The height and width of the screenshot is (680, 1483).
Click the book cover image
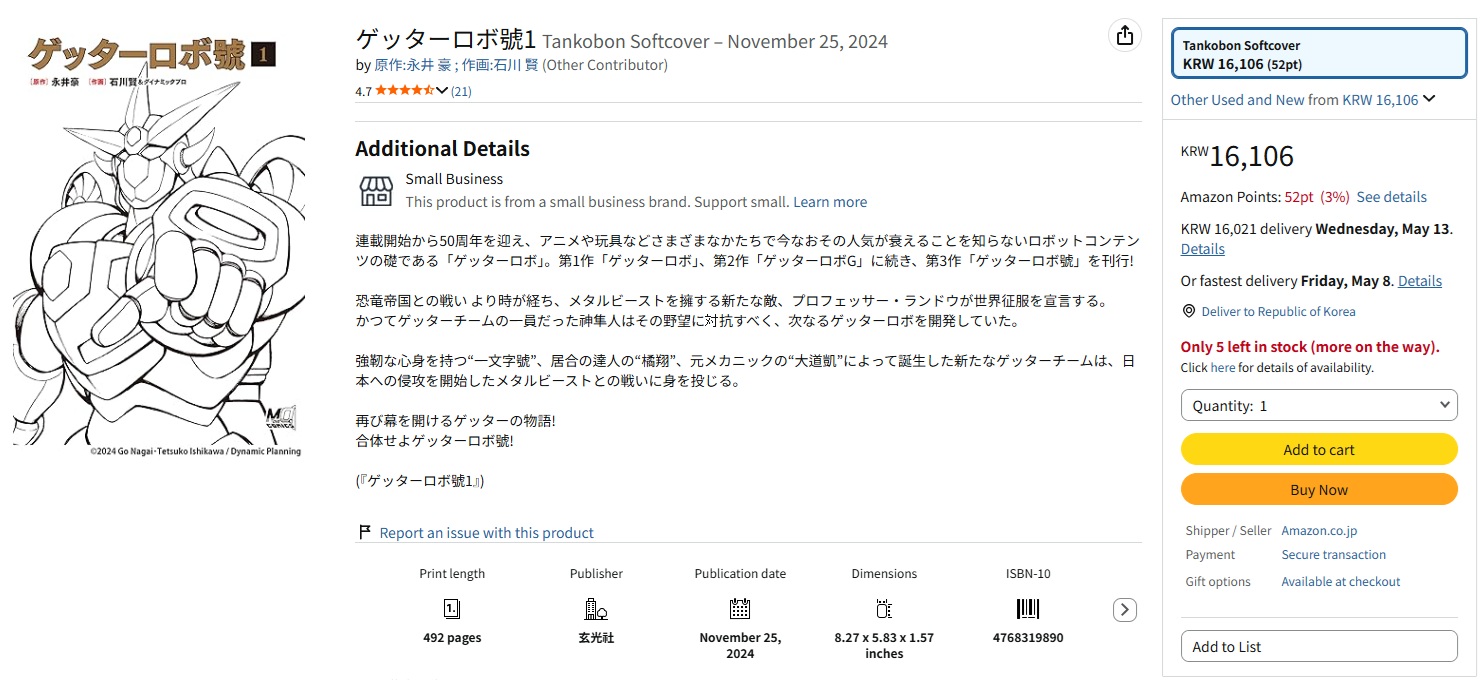159,245
